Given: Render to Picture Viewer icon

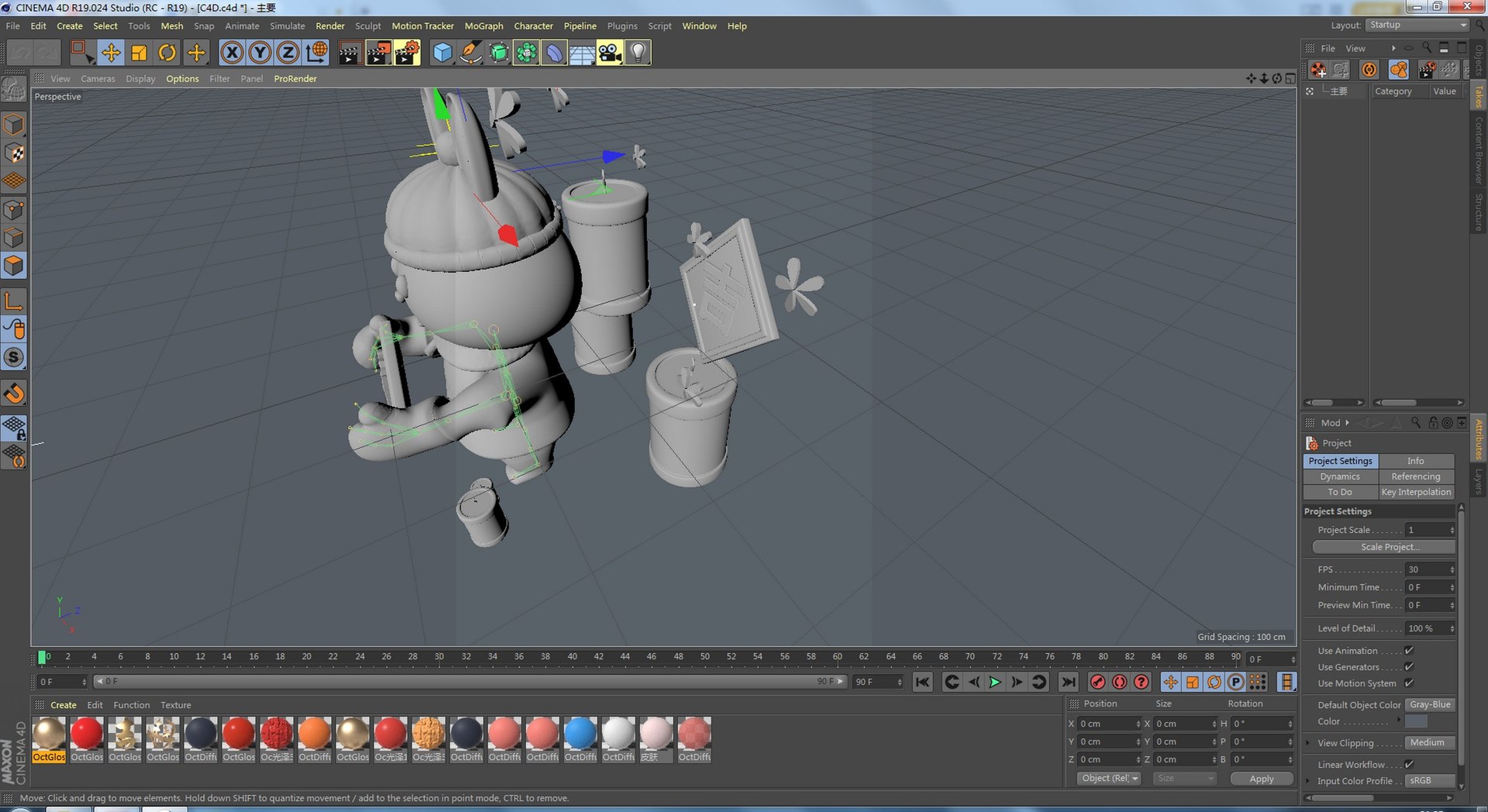Looking at the screenshot, I should coord(378,53).
